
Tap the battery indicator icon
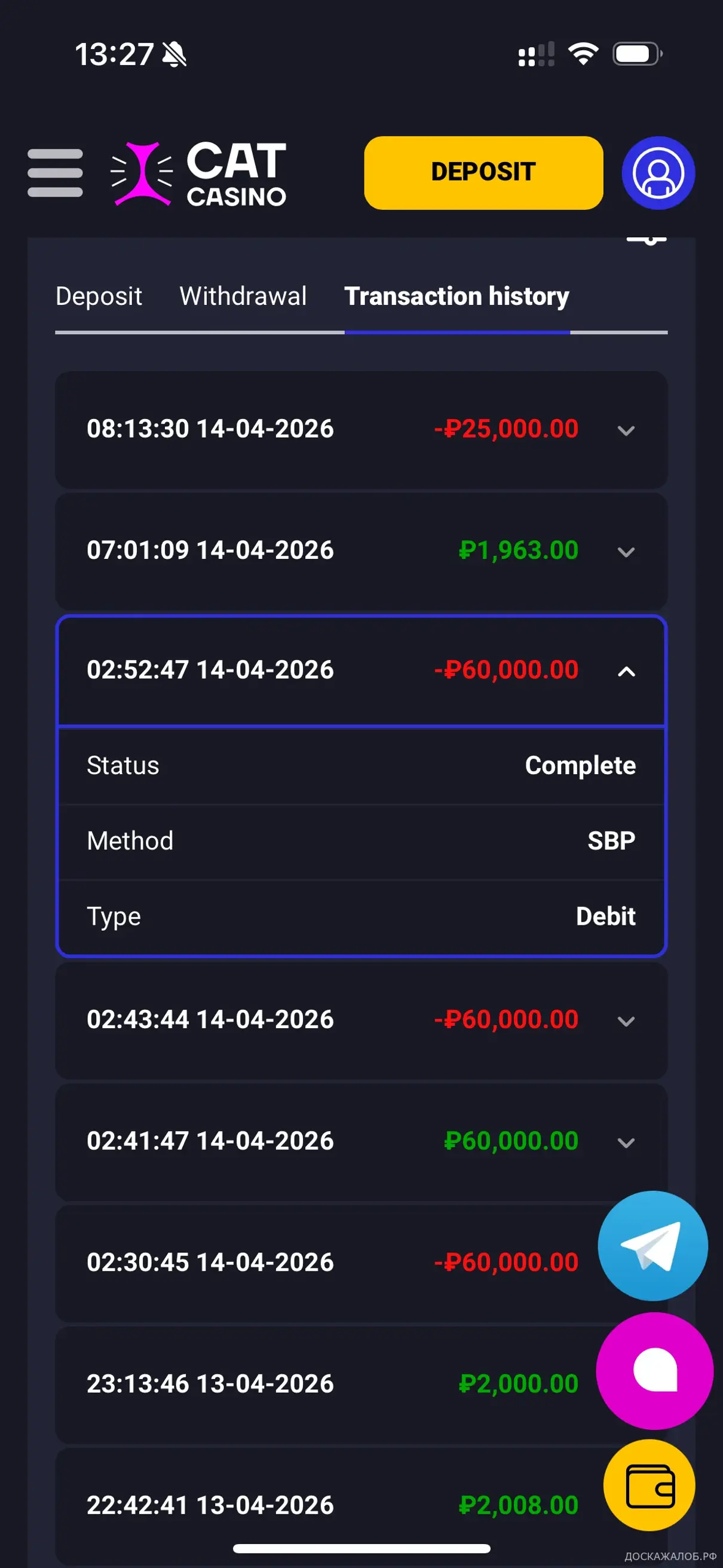pyautogui.click(x=637, y=54)
